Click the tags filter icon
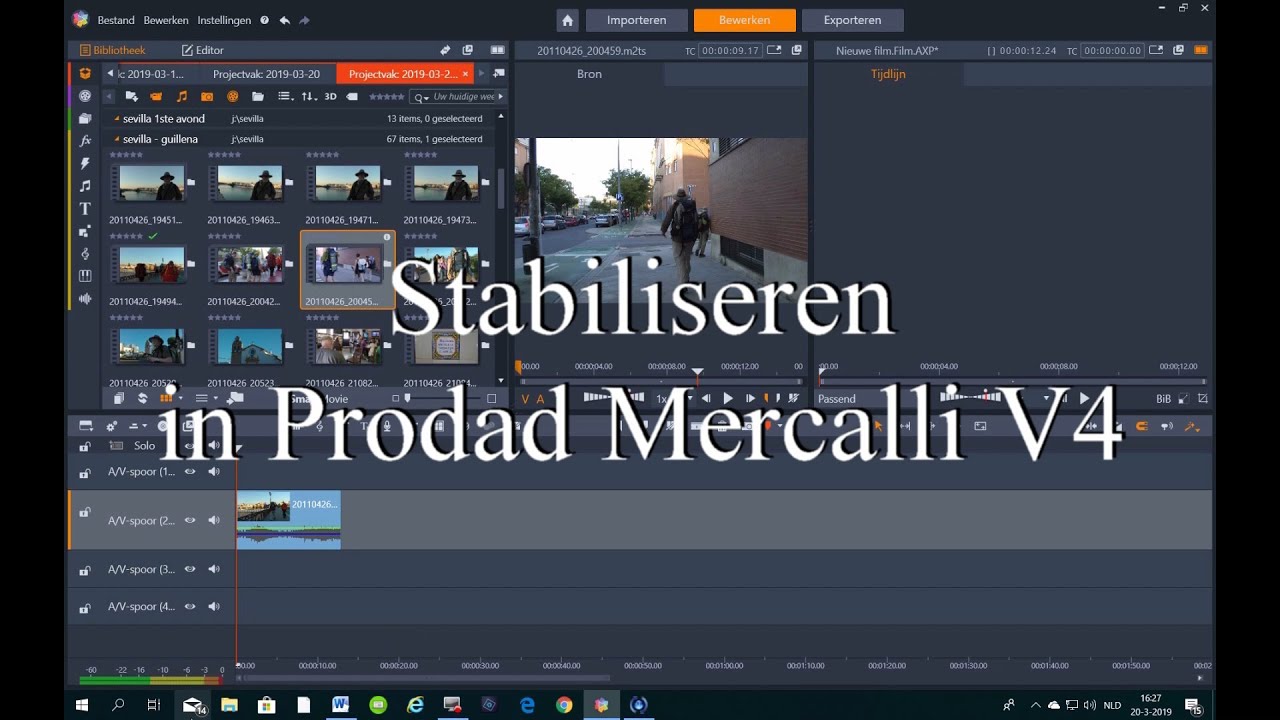 (x=352, y=97)
